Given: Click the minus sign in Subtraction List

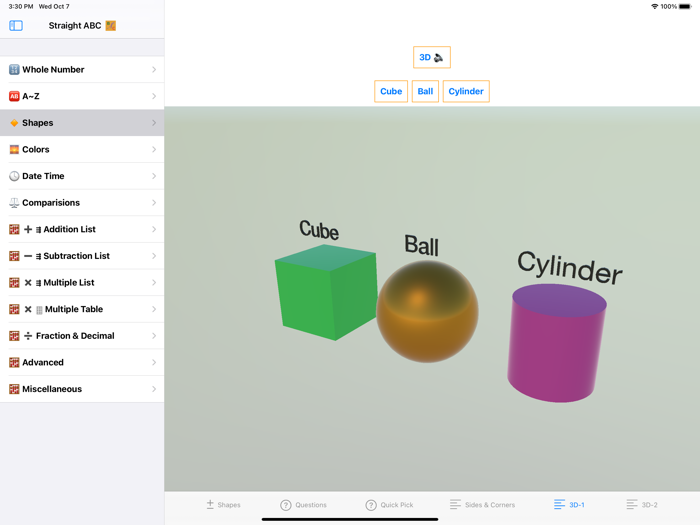Looking at the screenshot, I should pyautogui.click(x=28, y=256).
